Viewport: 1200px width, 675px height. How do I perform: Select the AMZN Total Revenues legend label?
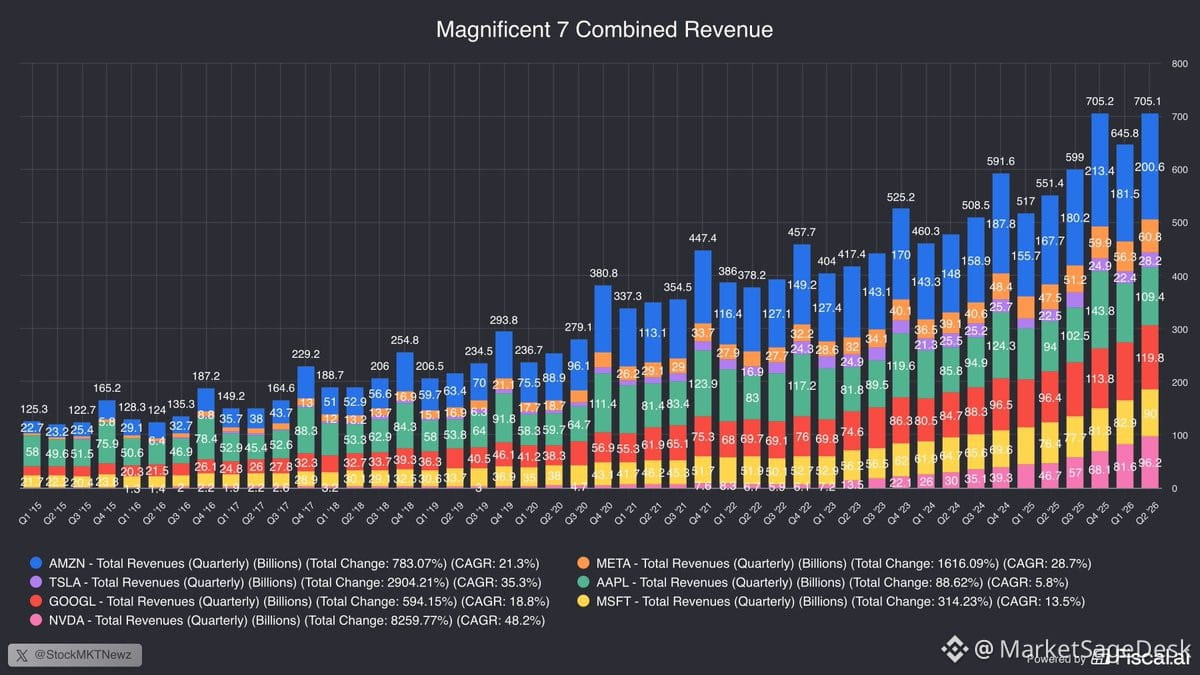click(293, 561)
